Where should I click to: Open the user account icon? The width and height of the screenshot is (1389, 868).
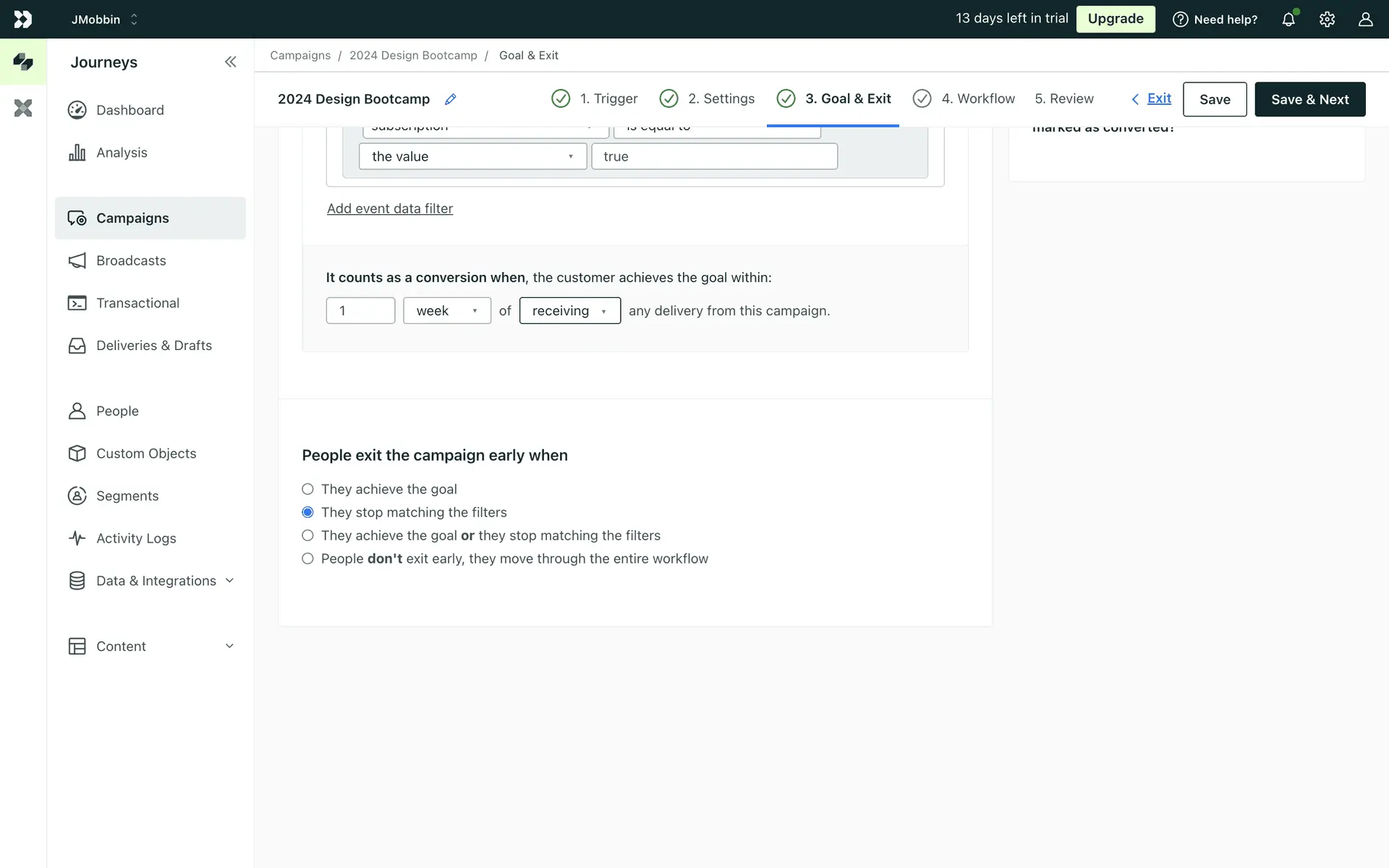tap(1365, 20)
